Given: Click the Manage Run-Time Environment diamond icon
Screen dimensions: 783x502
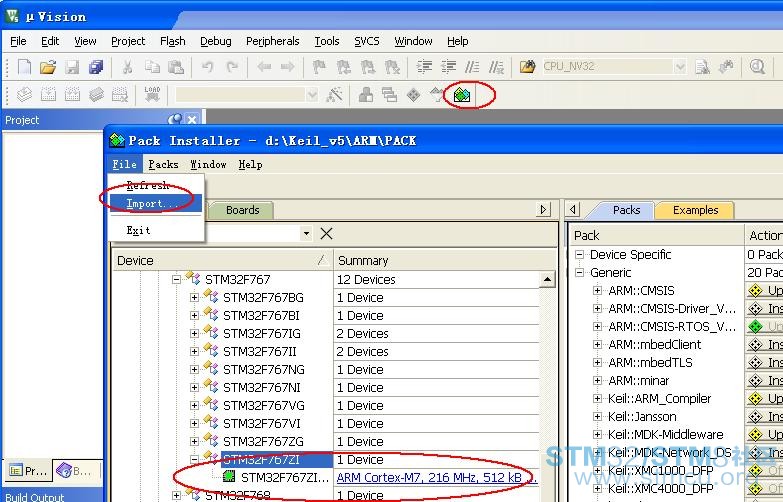Looking at the screenshot, I should [x=413, y=94].
